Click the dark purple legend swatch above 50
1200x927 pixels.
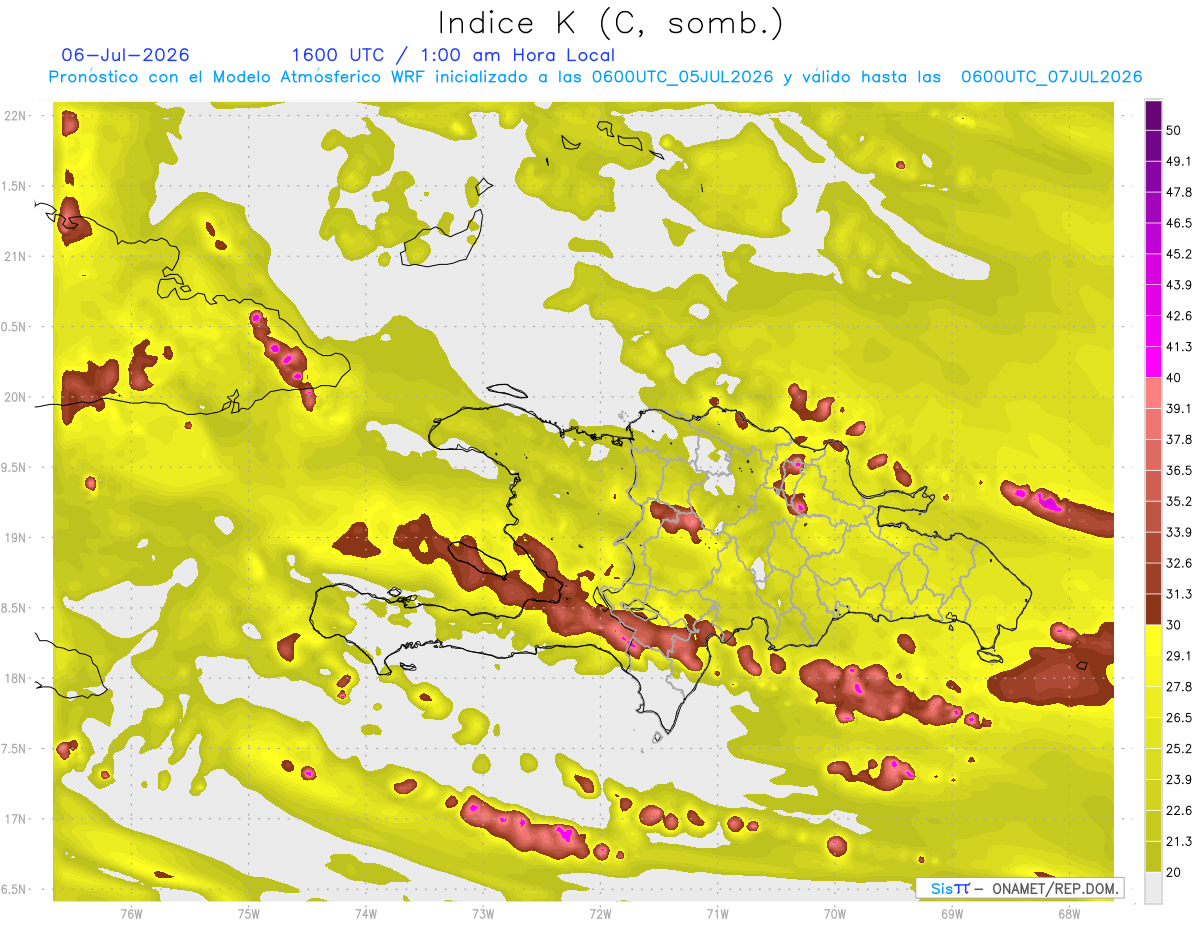tap(1153, 115)
